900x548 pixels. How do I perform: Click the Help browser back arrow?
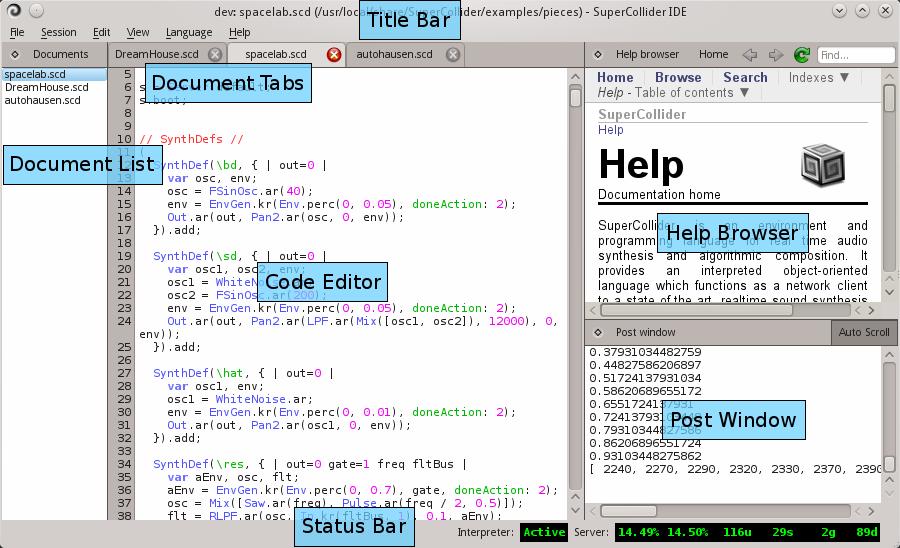[x=749, y=55]
